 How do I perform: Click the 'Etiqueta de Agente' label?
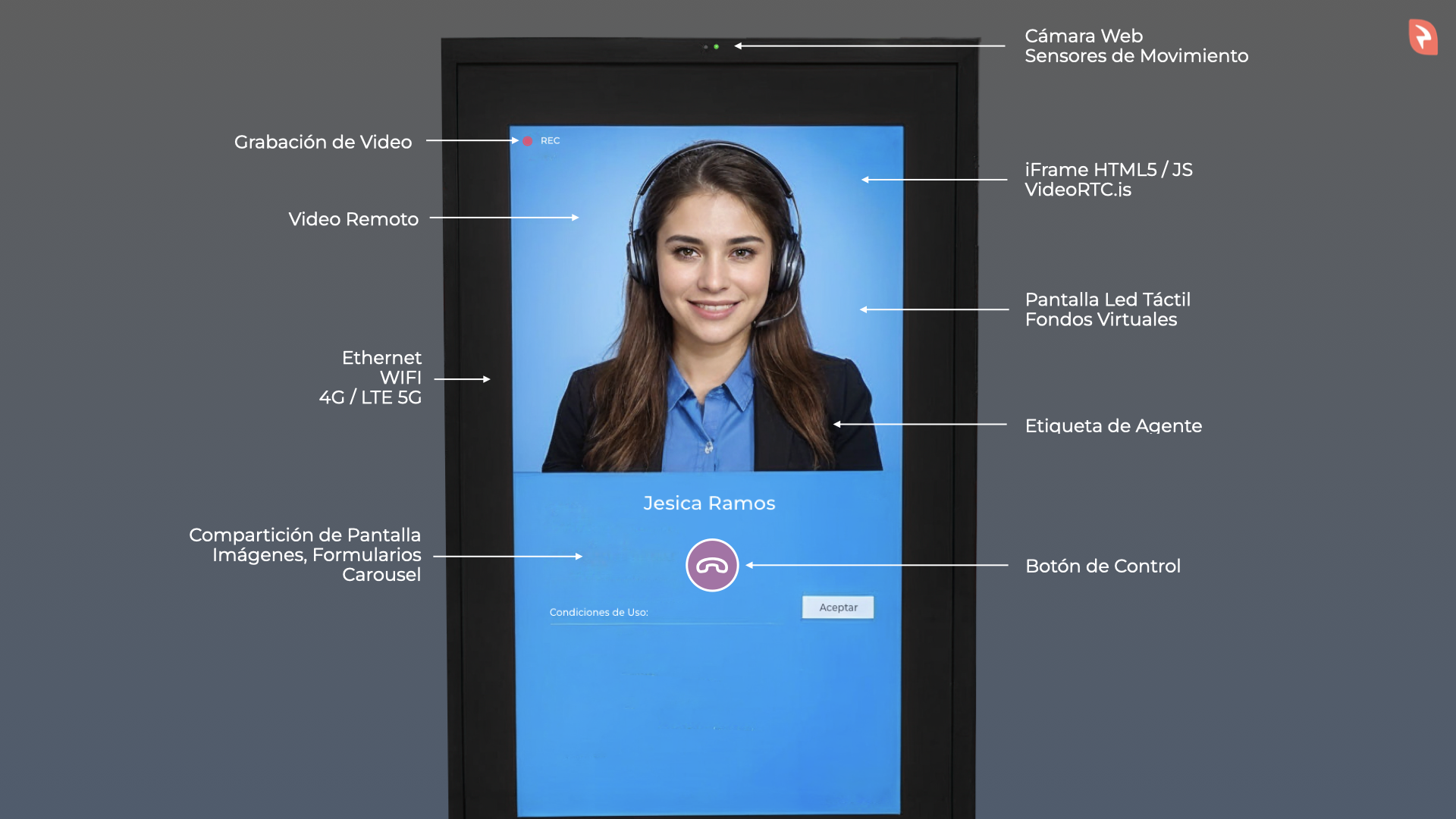tap(1113, 426)
